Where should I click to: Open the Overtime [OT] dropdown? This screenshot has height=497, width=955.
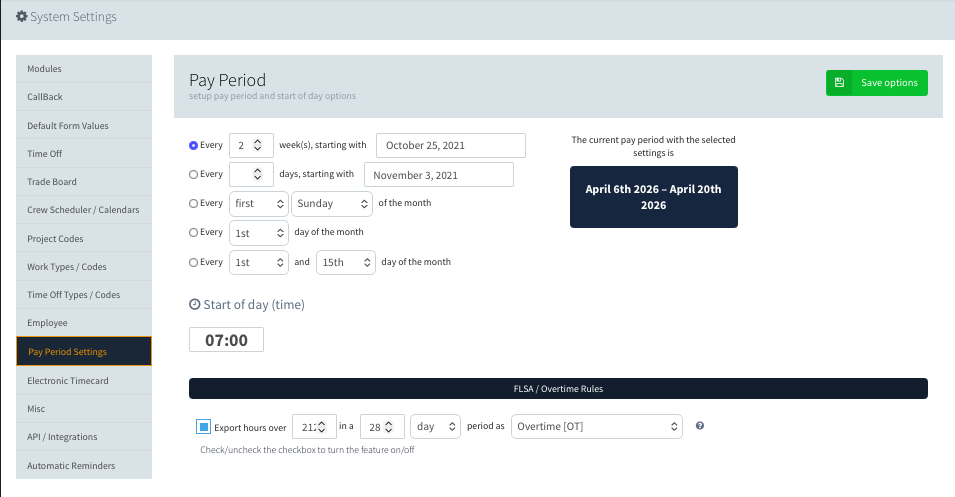click(x=596, y=426)
